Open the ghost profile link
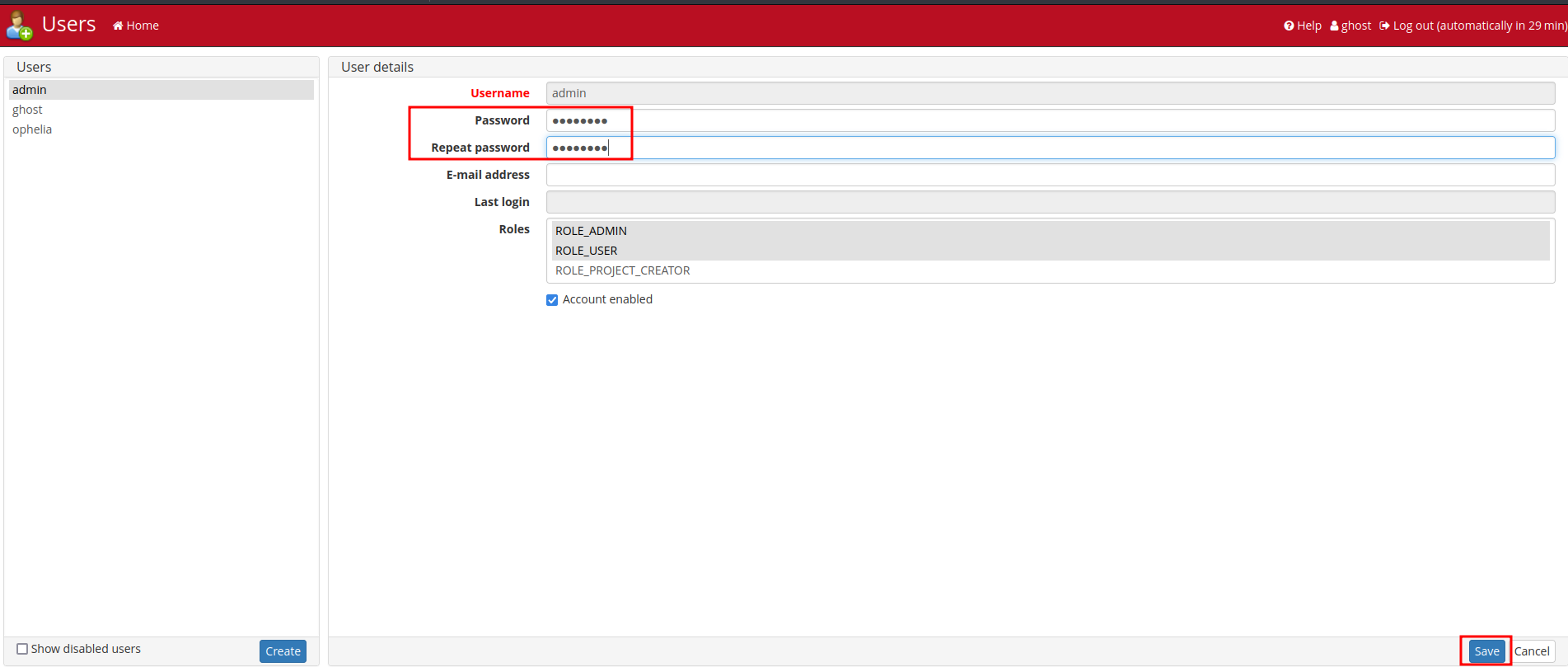The image size is (1568, 667). point(1350,26)
